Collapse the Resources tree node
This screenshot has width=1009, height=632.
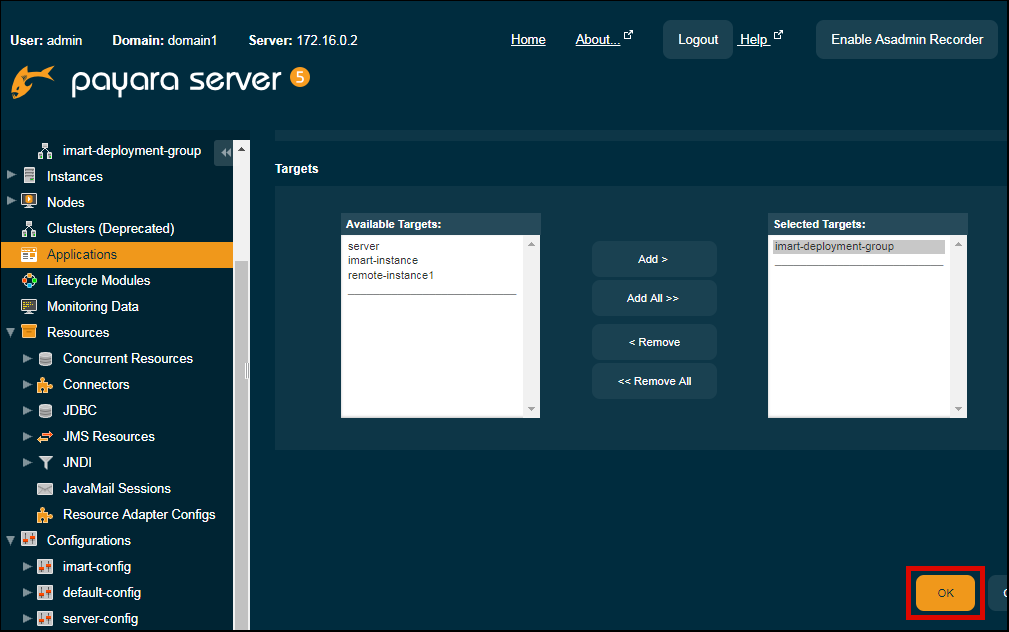[x=11, y=332]
